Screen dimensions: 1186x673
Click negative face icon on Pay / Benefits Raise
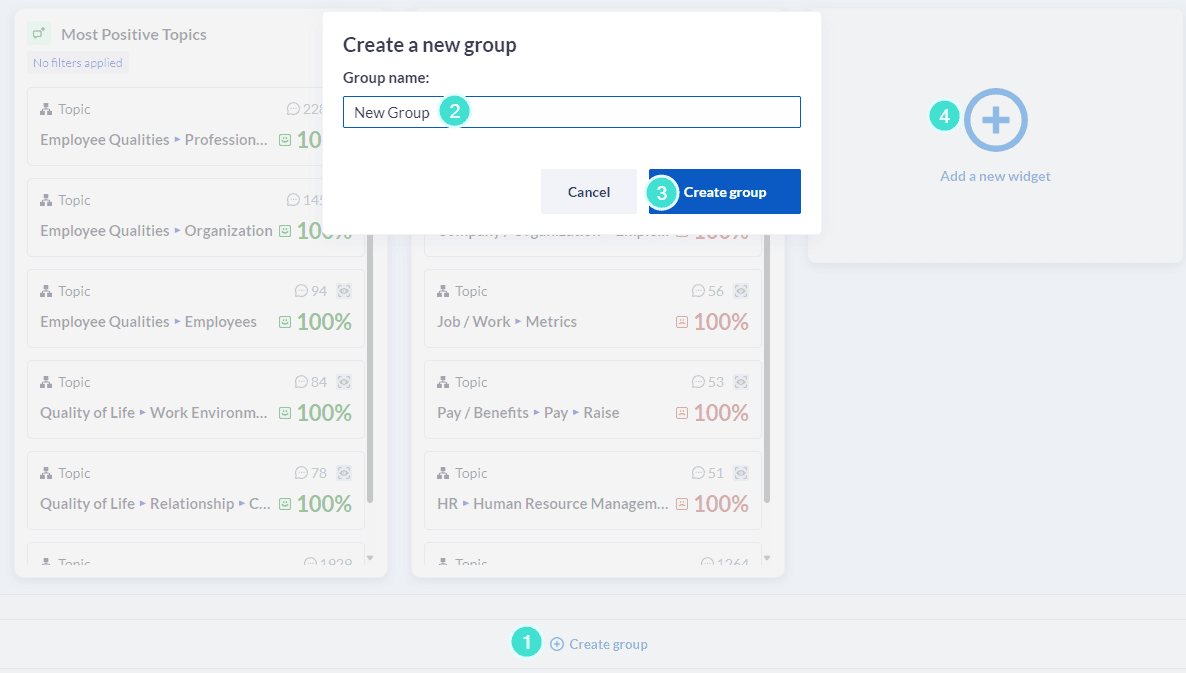pyautogui.click(x=682, y=413)
